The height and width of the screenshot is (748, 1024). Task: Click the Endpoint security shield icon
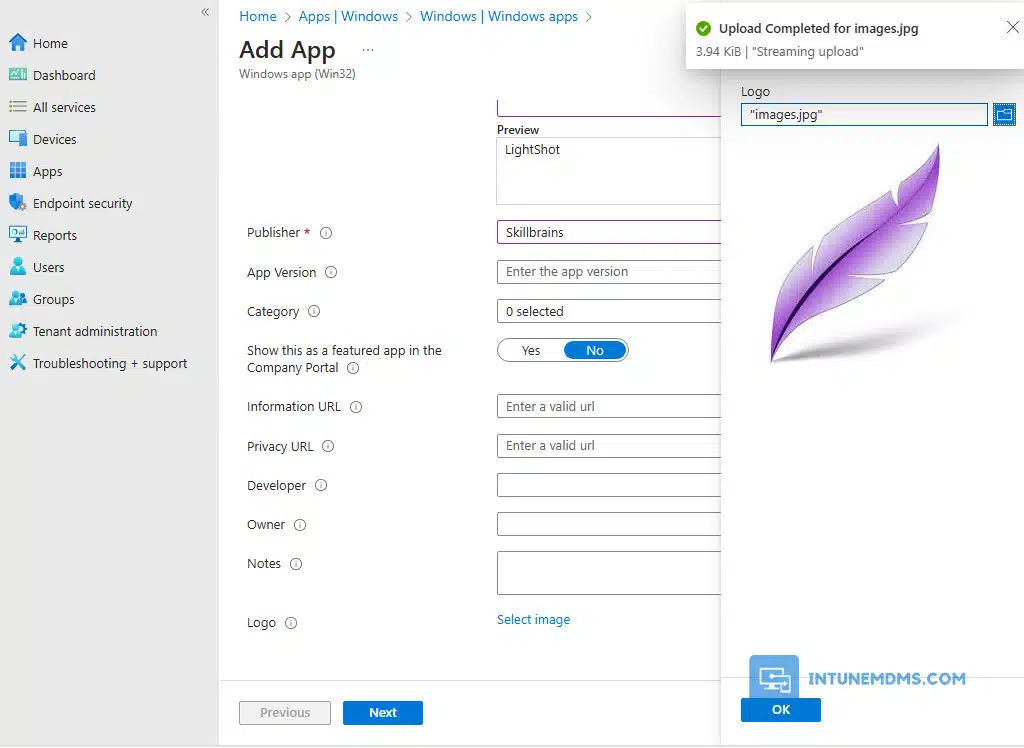point(17,203)
